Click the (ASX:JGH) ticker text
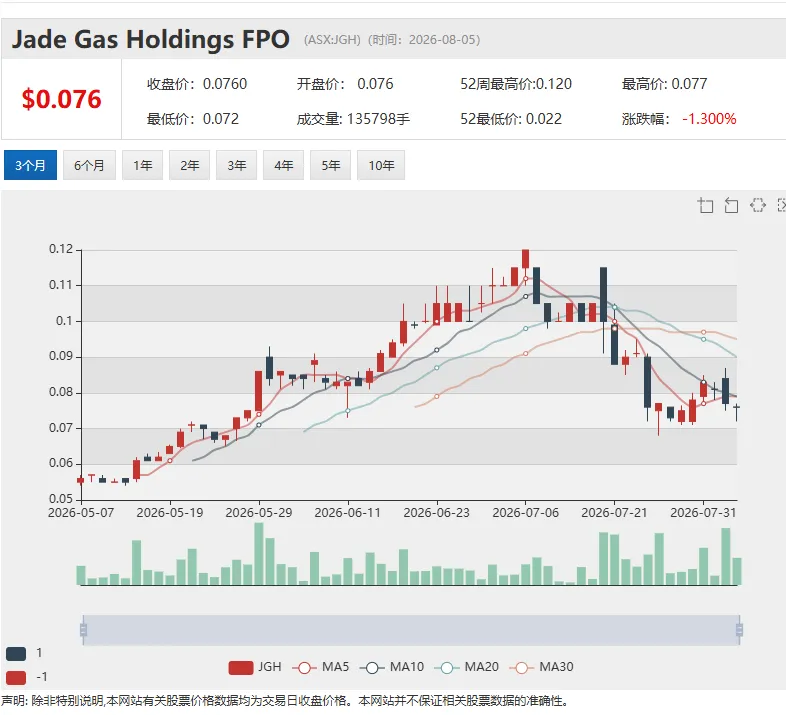The image size is (786, 715). (332, 40)
